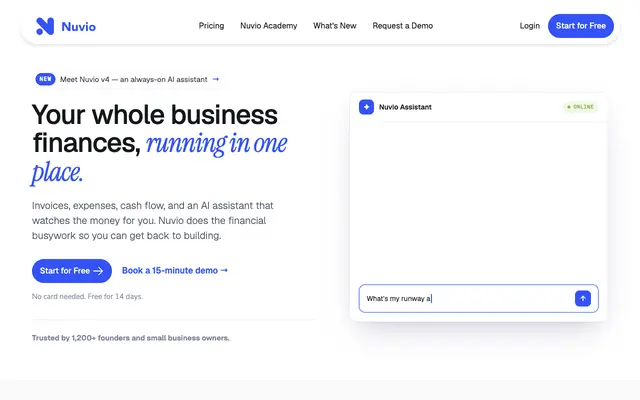The width and height of the screenshot is (640, 400).
Task: Click the Nuvio Assistant title text
Action: (405, 107)
